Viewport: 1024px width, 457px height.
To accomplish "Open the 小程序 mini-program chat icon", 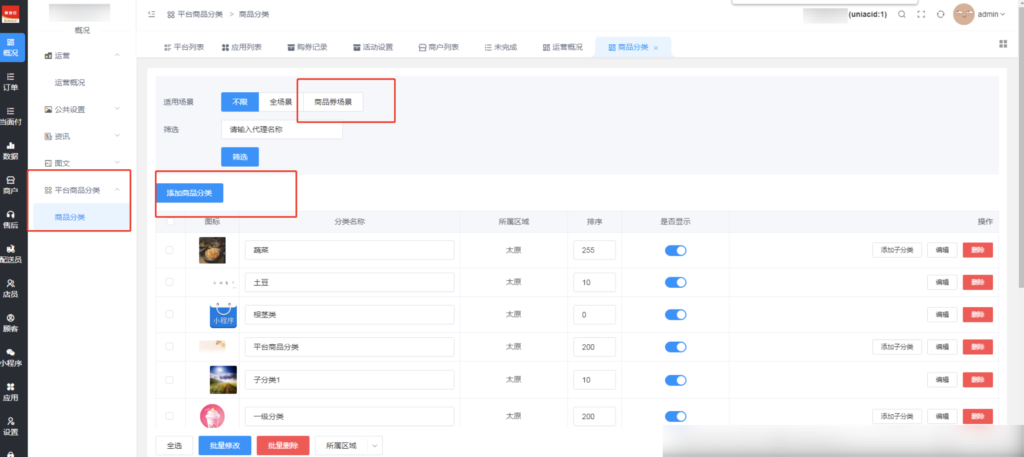I will [10, 358].
